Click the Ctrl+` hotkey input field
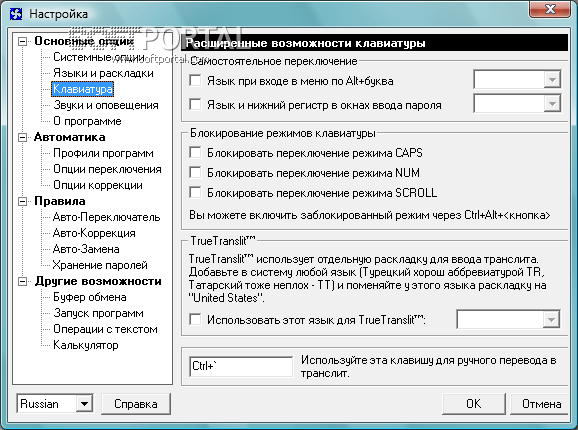 (241, 366)
